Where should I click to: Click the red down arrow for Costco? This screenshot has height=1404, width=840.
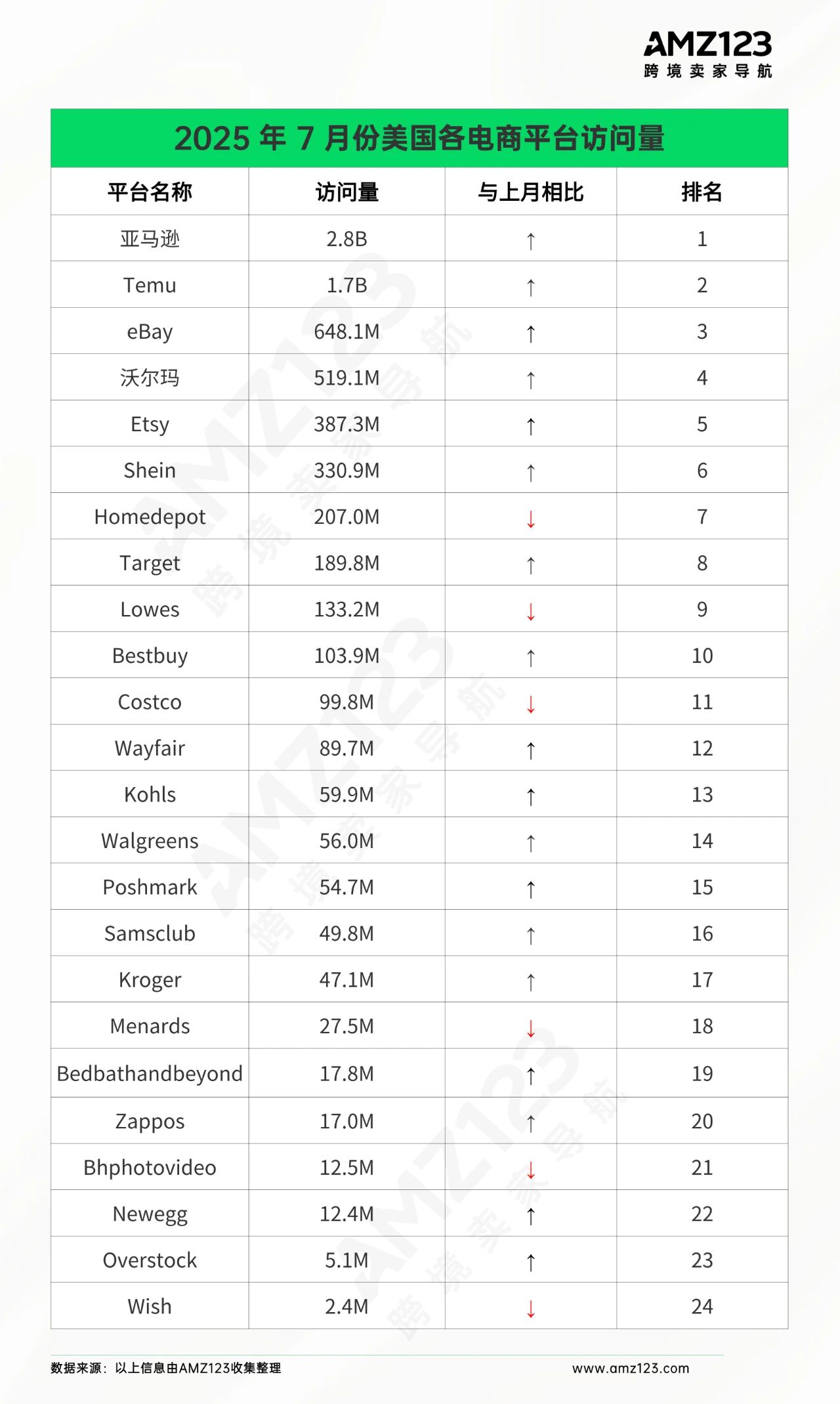point(531,704)
